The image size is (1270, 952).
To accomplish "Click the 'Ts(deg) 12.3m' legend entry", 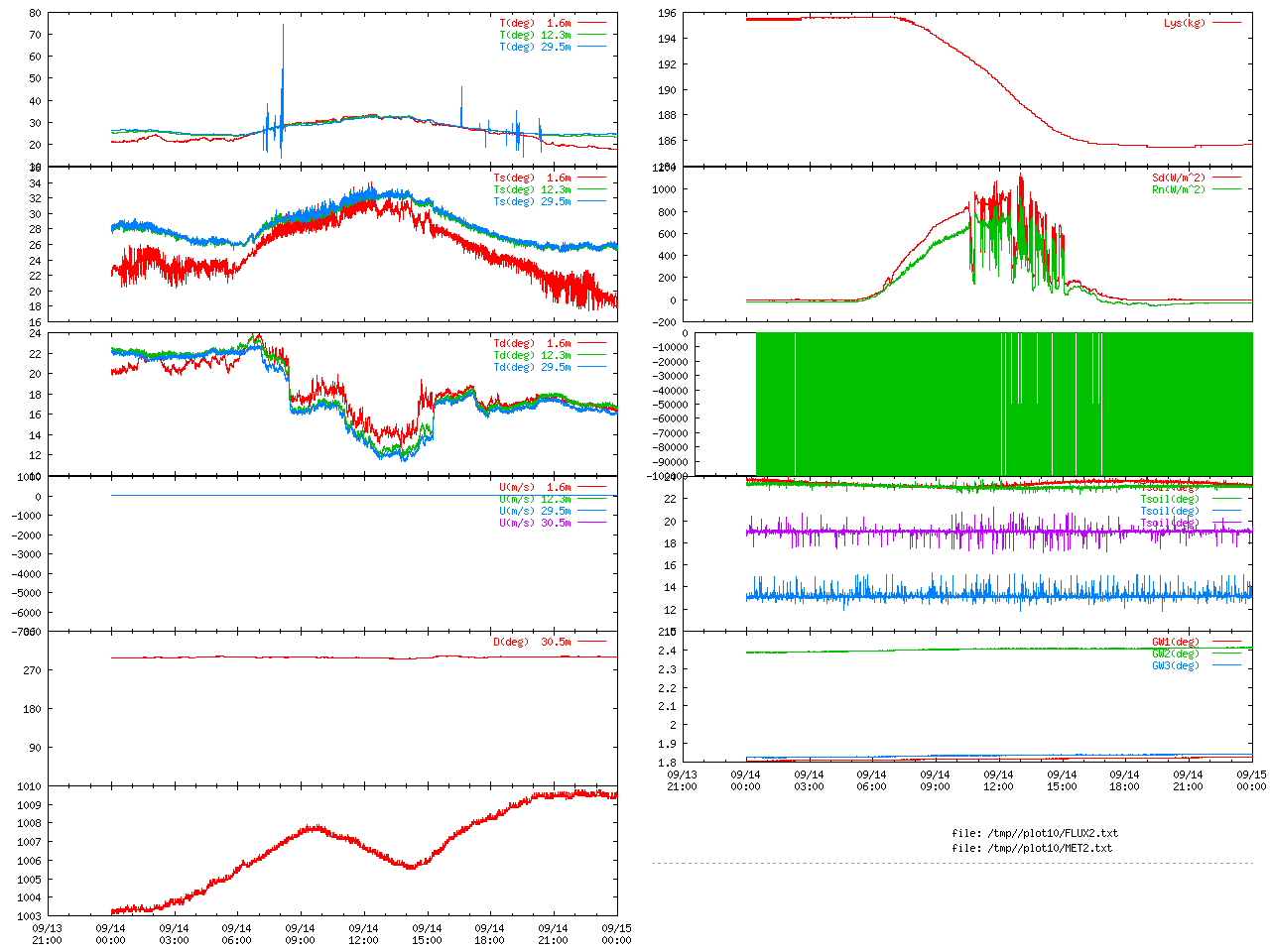I will tap(532, 190).
